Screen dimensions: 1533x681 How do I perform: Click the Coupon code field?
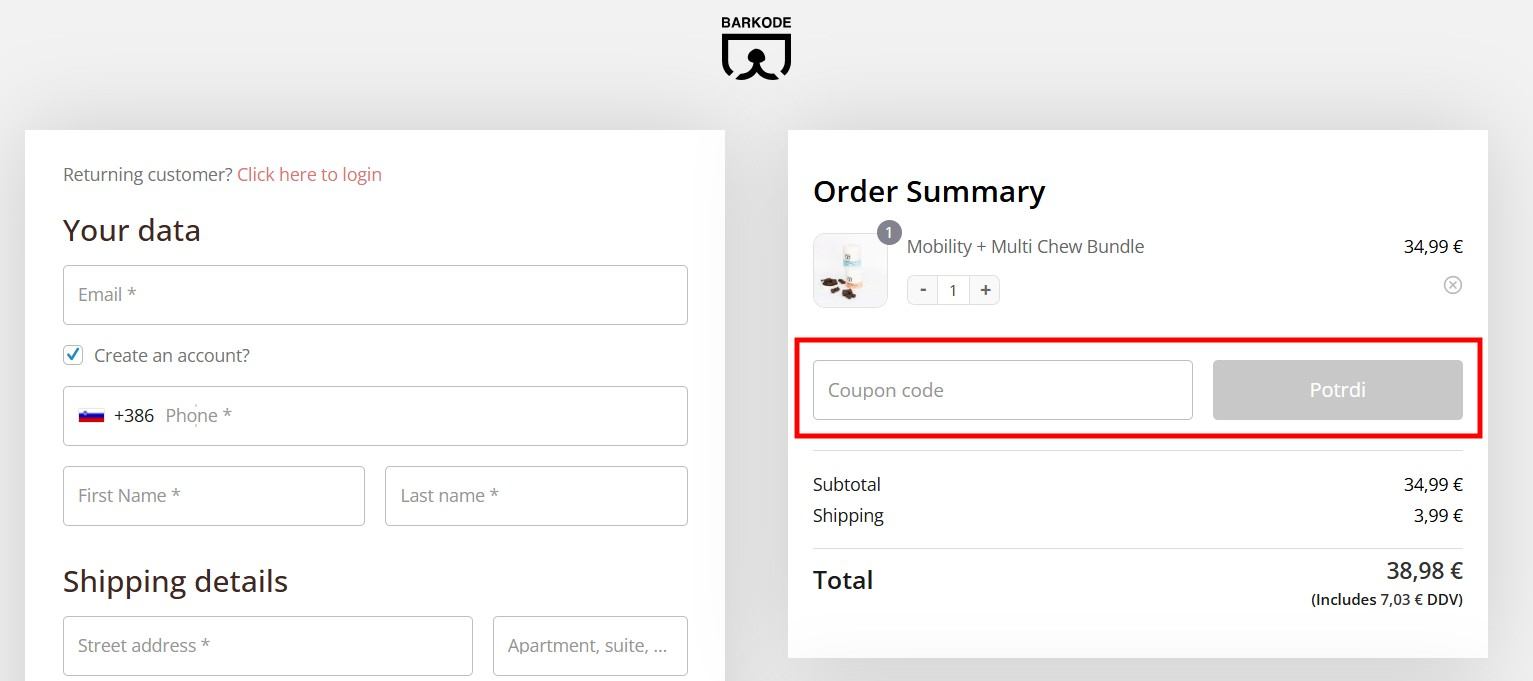[x=1002, y=390]
